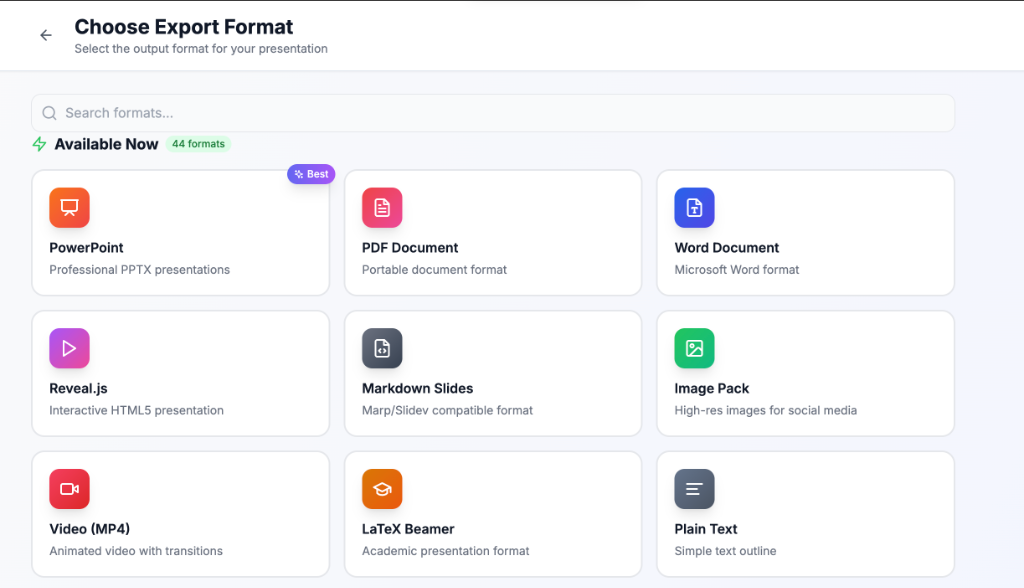Choose LaTeX Beamer academic format

point(492,514)
